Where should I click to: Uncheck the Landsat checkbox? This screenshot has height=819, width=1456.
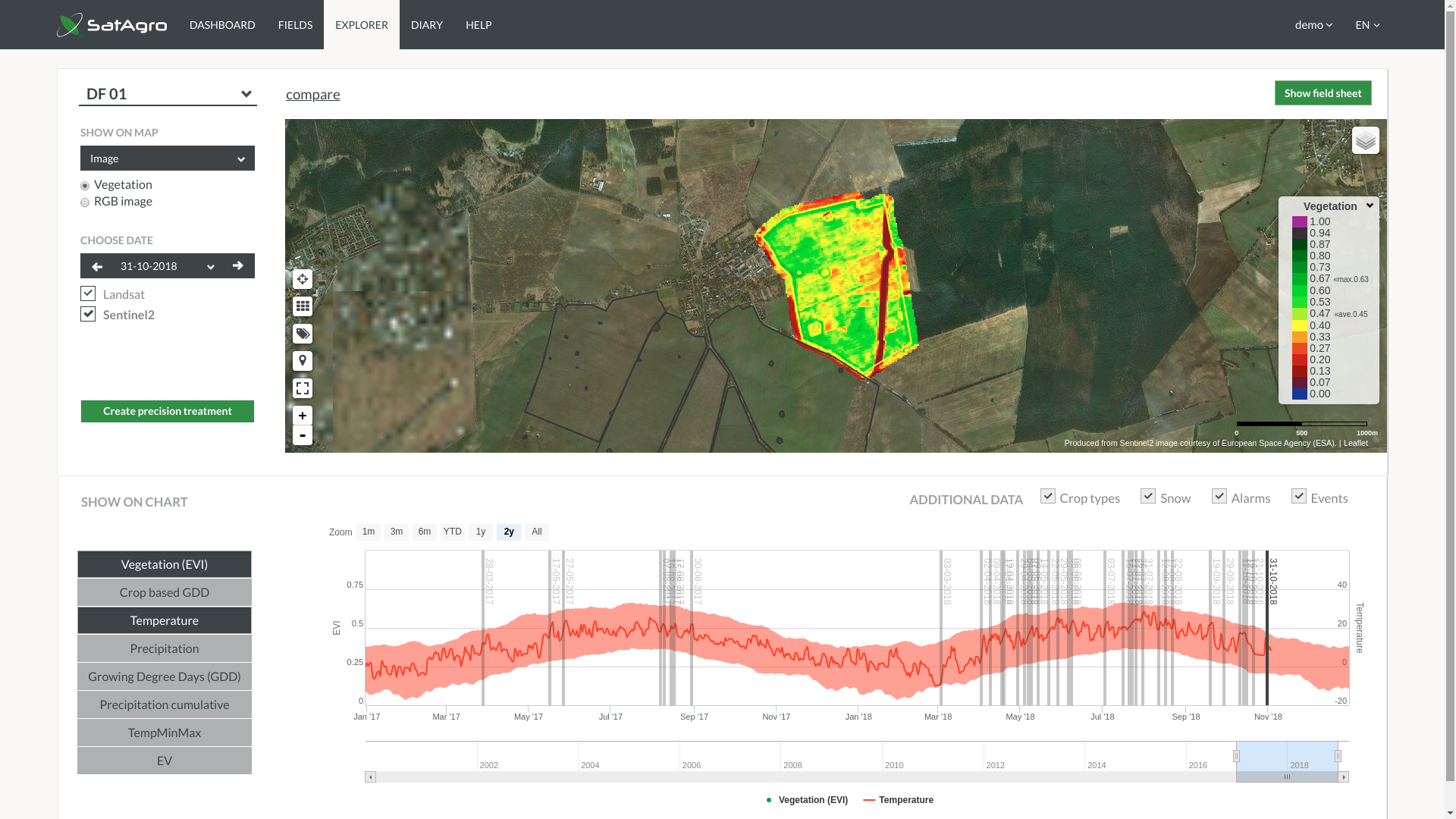88,293
